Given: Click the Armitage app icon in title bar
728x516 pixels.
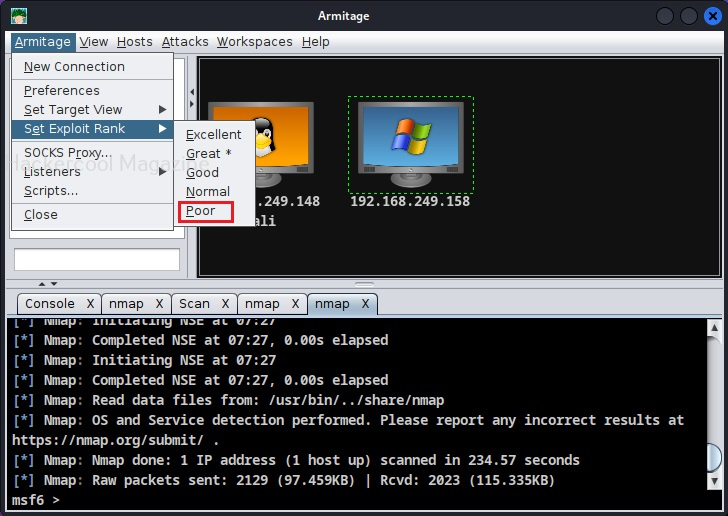Looking at the screenshot, I should click(19, 16).
